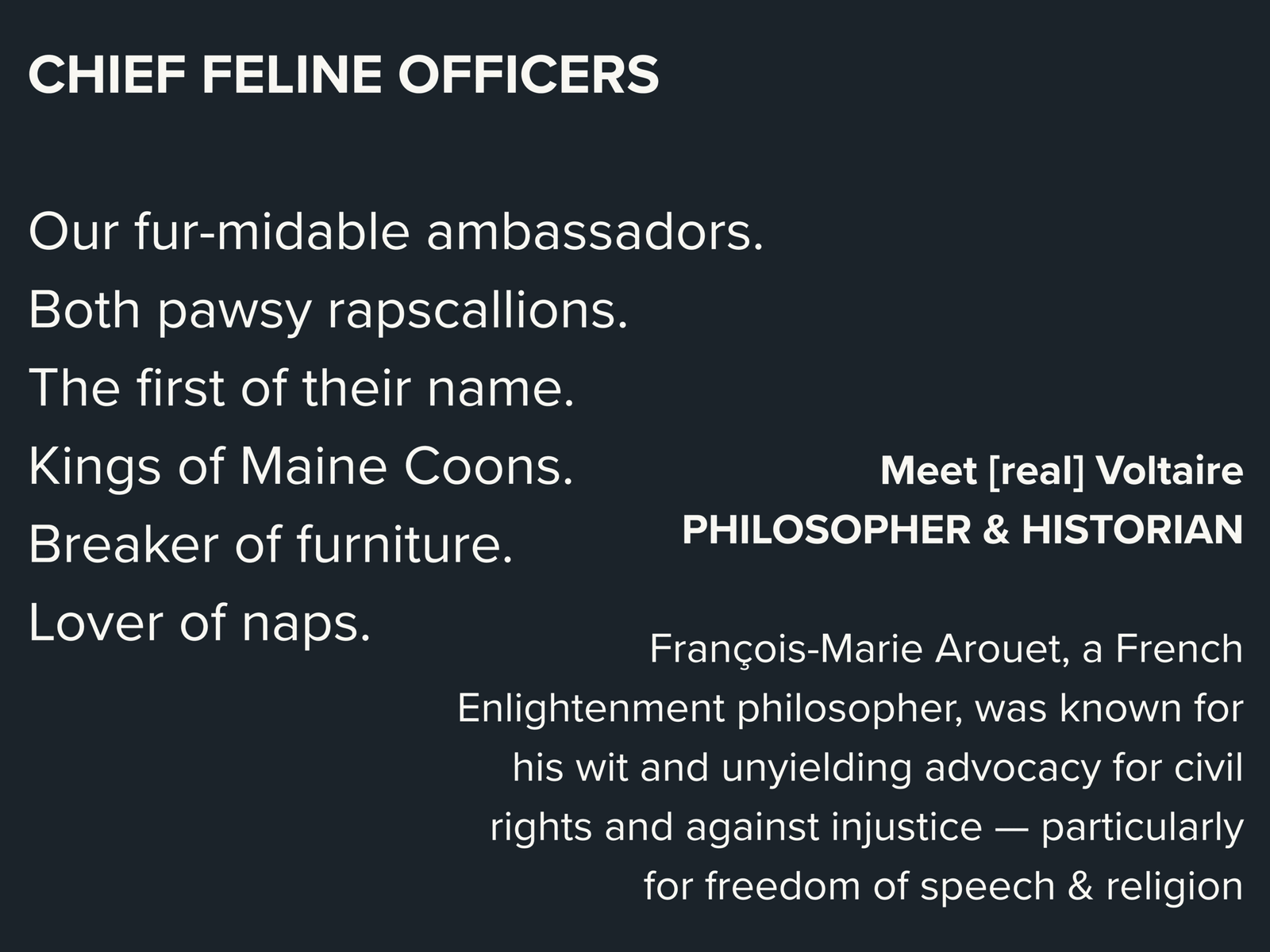The width and height of the screenshot is (1270, 952).
Task: Click the 'PHILOSOPHER & HISTORIAN' subtitle
Action: pos(962,529)
